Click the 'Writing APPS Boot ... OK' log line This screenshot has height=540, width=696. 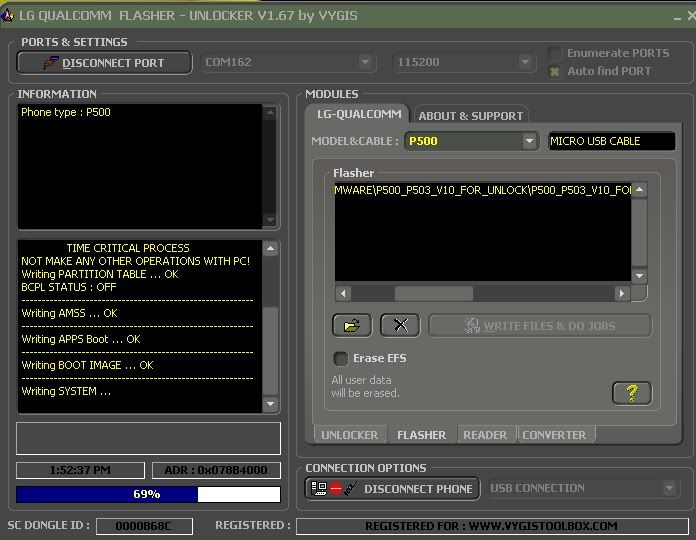81,339
